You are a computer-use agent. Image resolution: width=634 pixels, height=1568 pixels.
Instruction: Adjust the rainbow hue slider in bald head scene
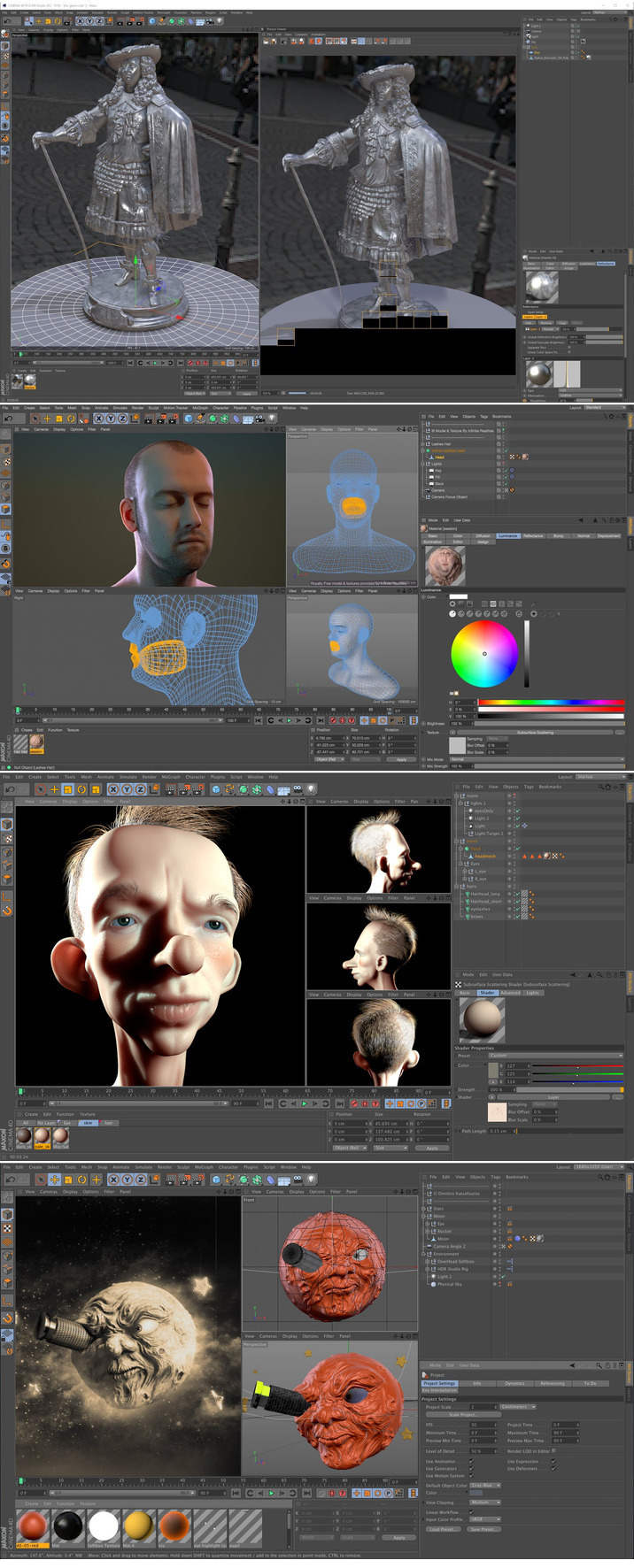pyautogui.click(x=552, y=703)
